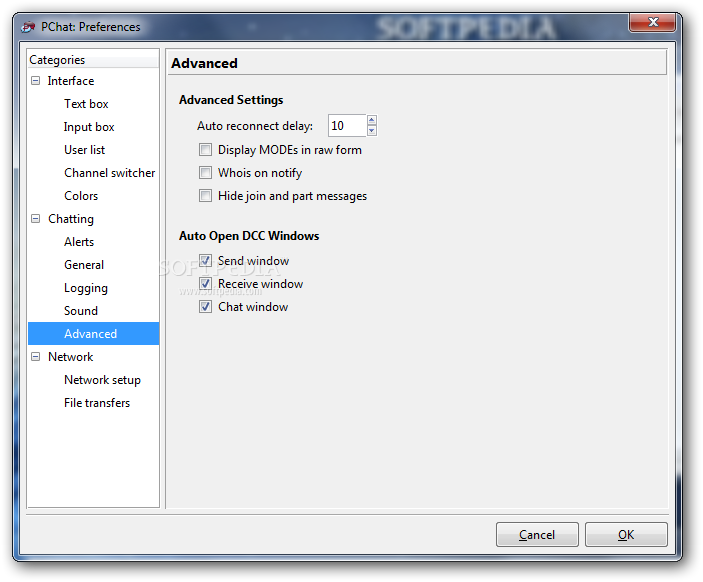703x582 pixels.
Task: Open the User list settings
Action: click(84, 150)
